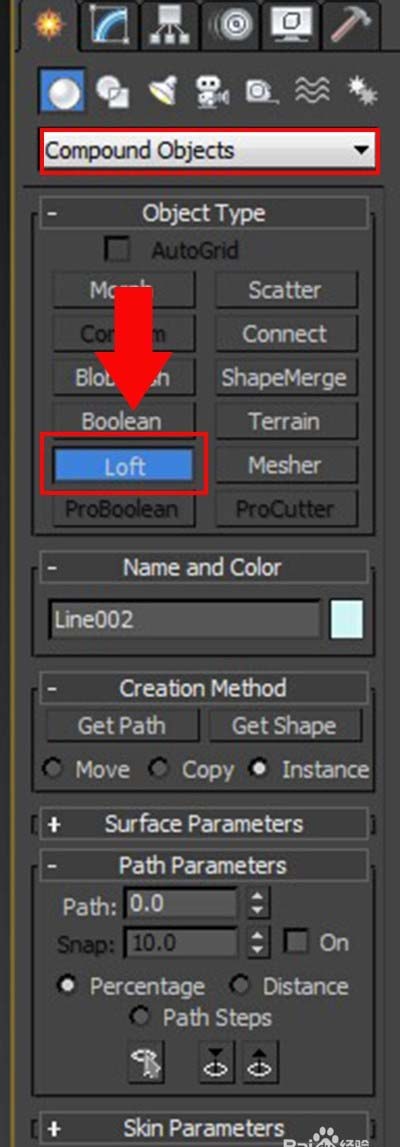Click the Pick Shape arrow icon
The width and height of the screenshot is (400, 1147).
pyautogui.click(x=145, y=1061)
